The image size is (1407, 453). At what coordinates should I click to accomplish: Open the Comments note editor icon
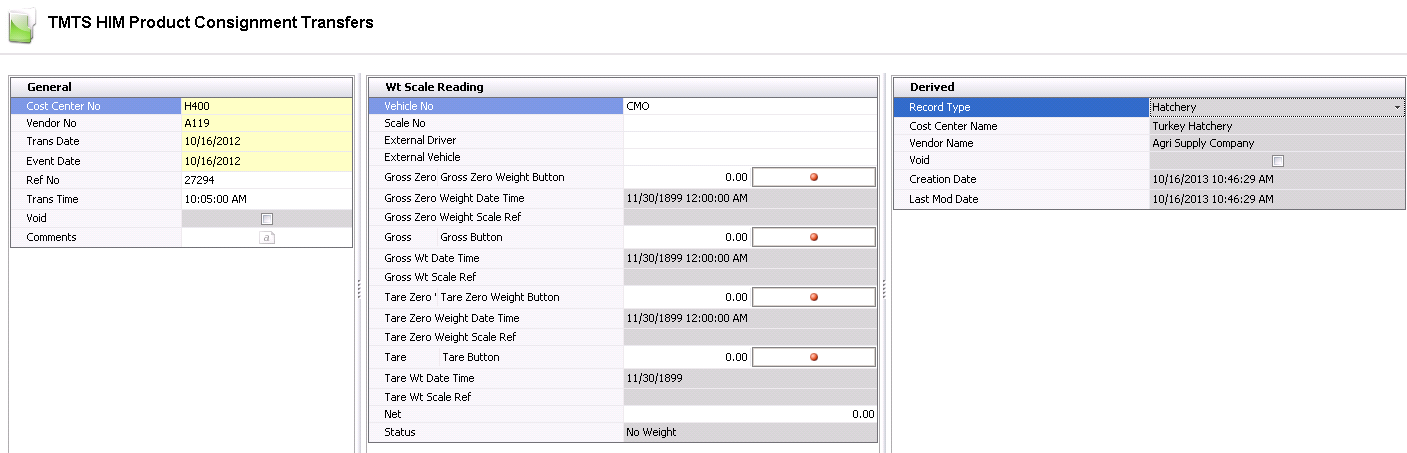266,238
